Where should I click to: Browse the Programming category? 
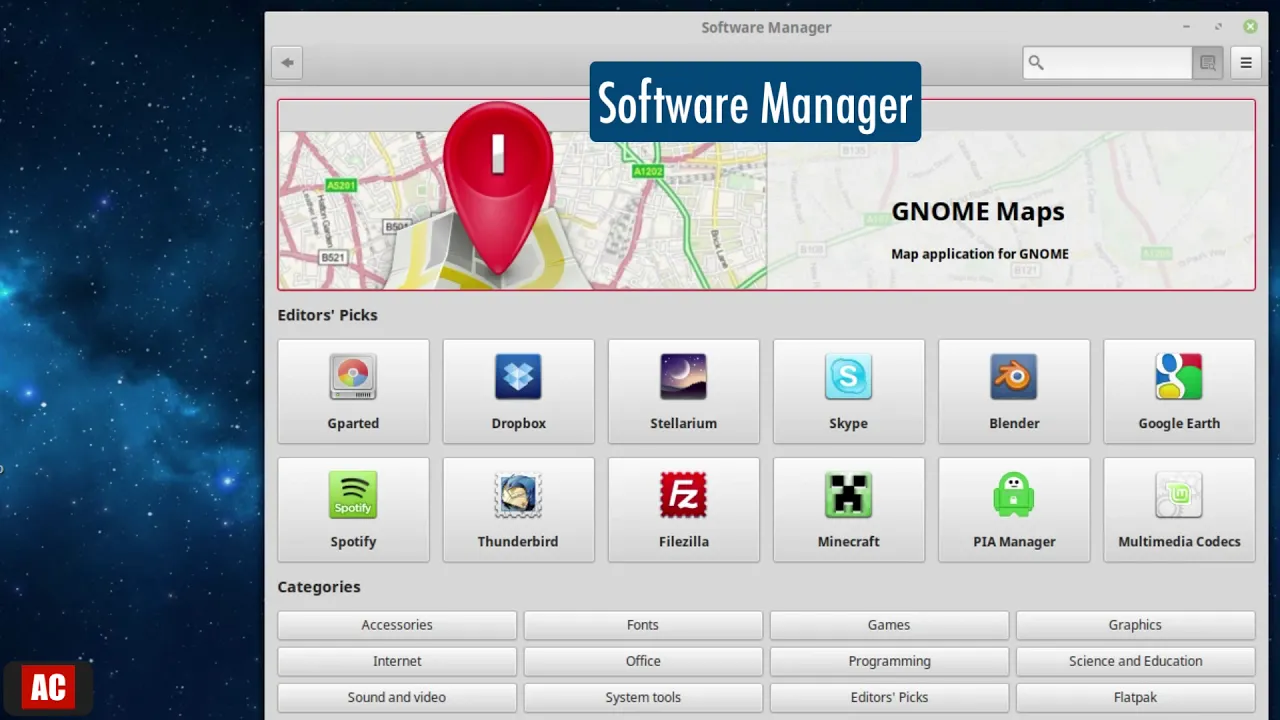pyautogui.click(x=889, y=661)
